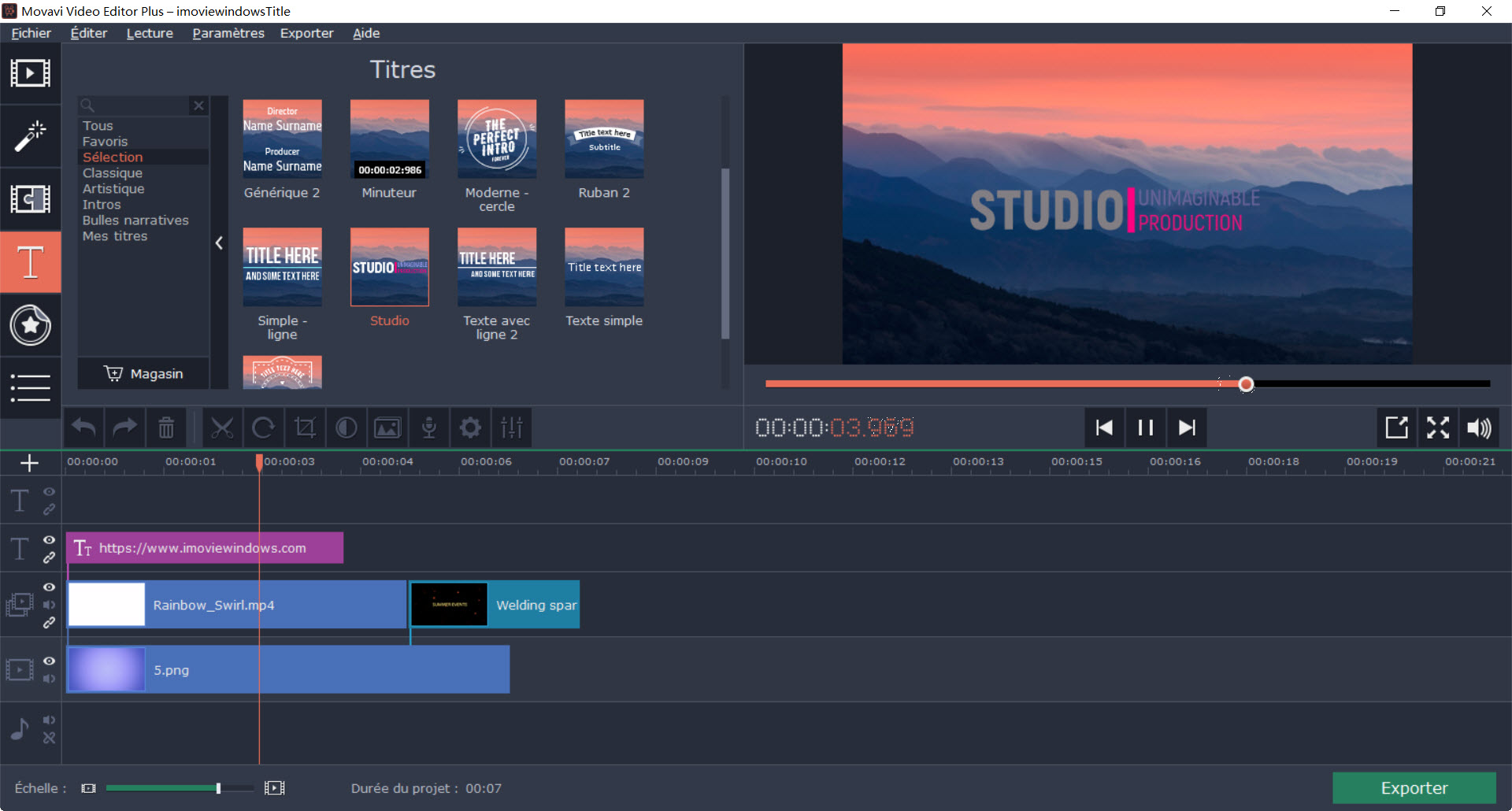This screenshot has height=811, width=1512.
Task: Click the green Exporter button
Action: coord(1414,788)
